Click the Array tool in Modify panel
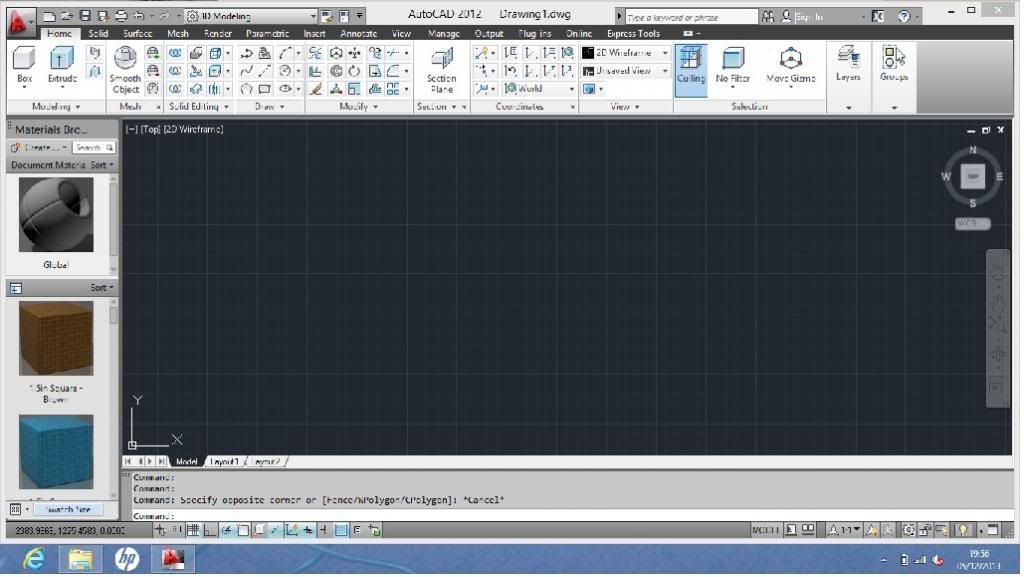The width and height of the screenshot is (1024, 577). click(x=392, y=89)
